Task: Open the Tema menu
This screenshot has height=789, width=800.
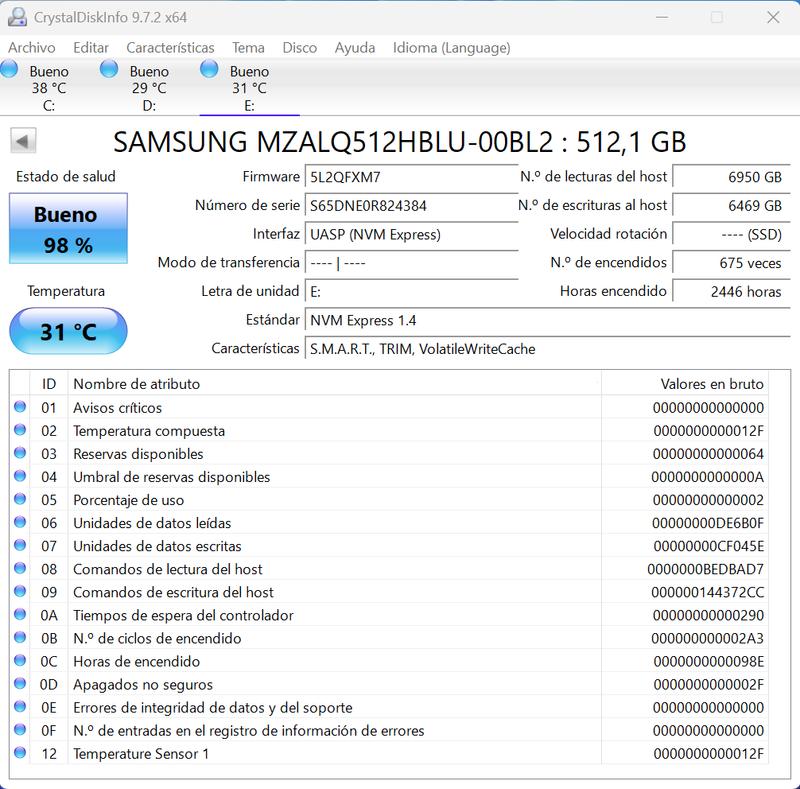Action: [x=248, y=47]
